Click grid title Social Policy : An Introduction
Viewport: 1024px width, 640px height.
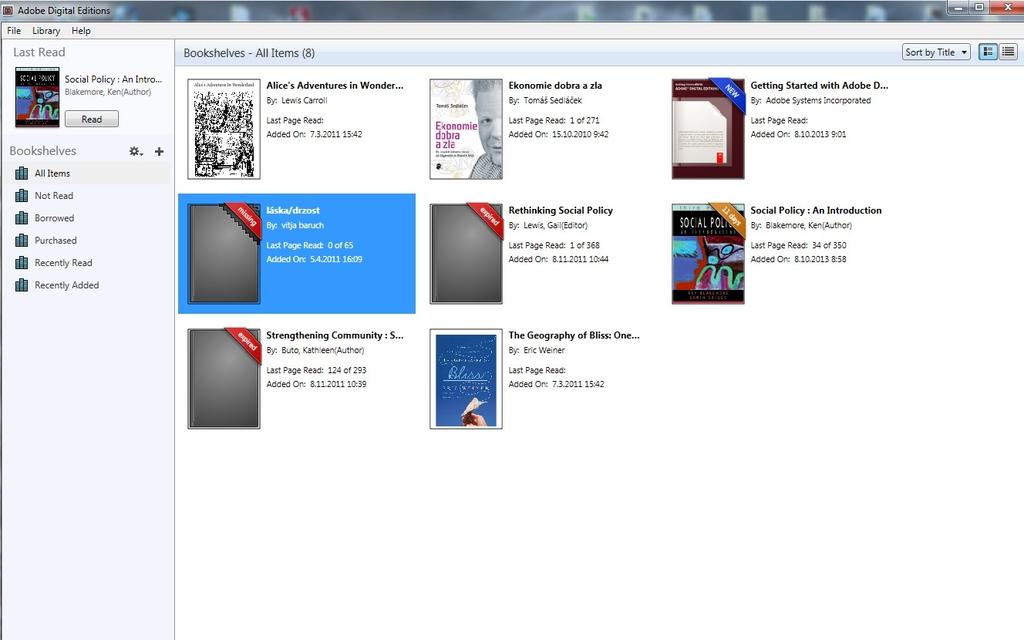816,210
